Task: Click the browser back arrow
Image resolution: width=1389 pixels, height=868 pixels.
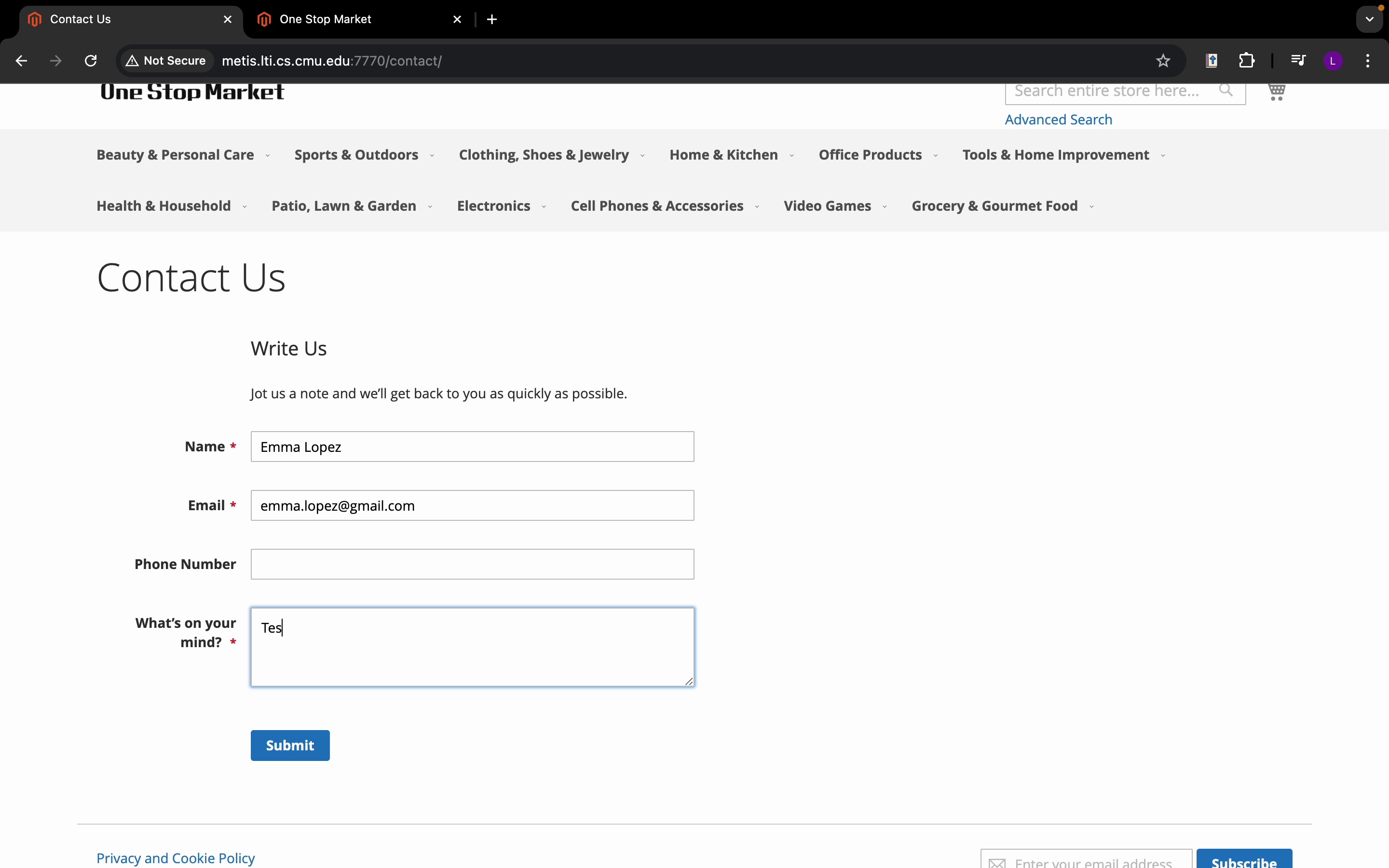Action: [x=21, y=61]
